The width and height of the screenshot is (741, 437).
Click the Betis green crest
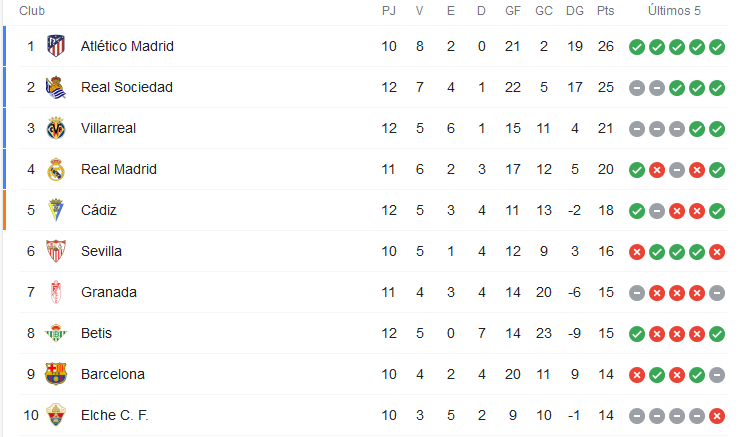[x=56, y=333]
